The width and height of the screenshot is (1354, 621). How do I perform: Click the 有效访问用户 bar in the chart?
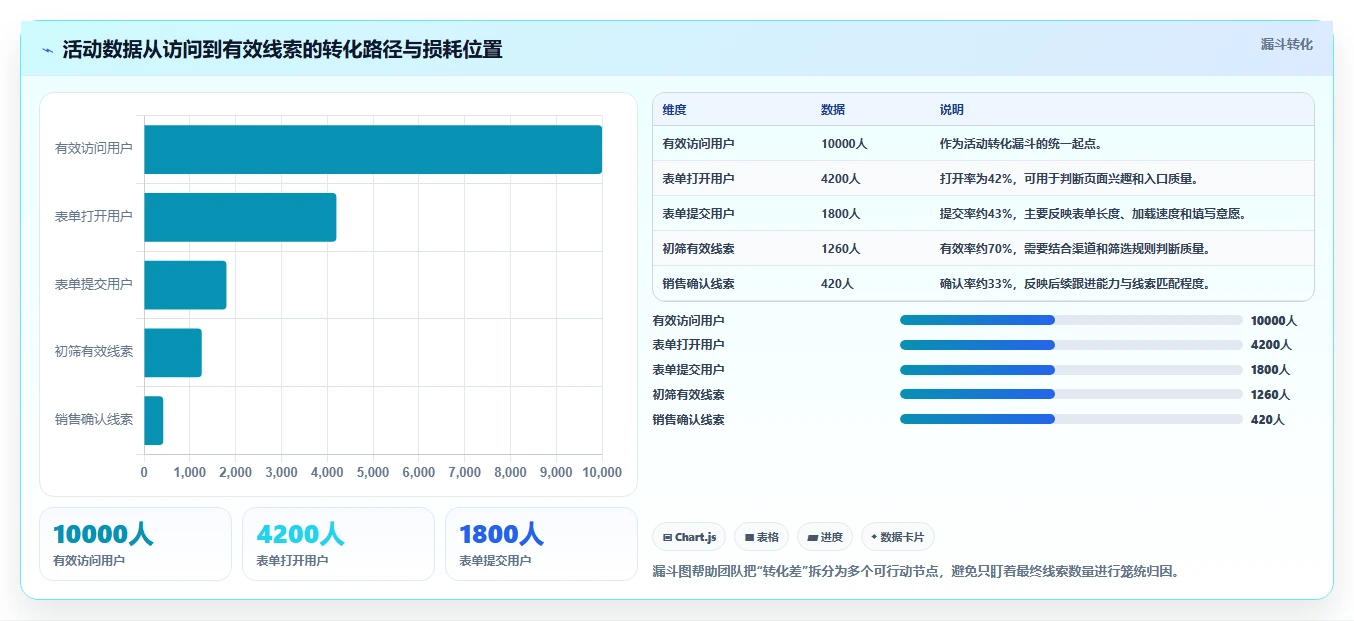[x=373, y=149]
